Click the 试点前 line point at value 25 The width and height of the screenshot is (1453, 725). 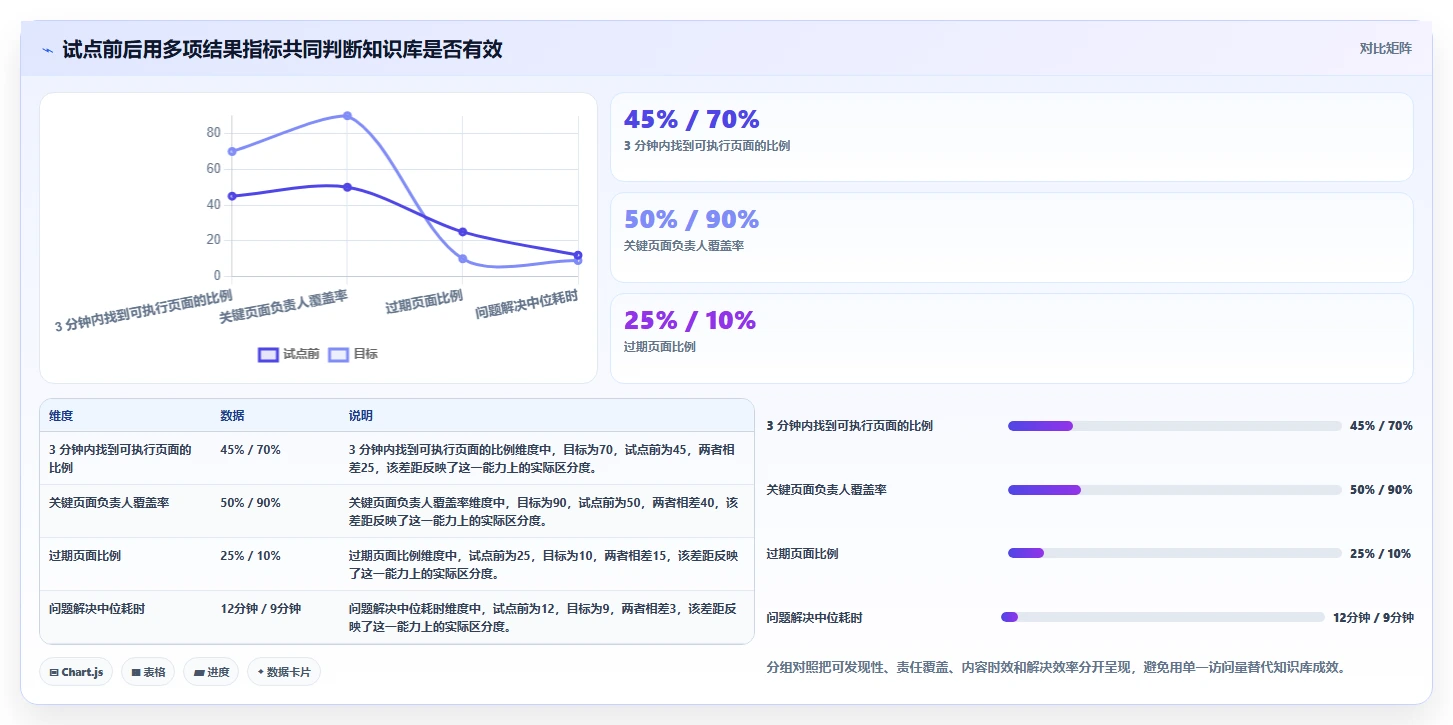point(462,232)
